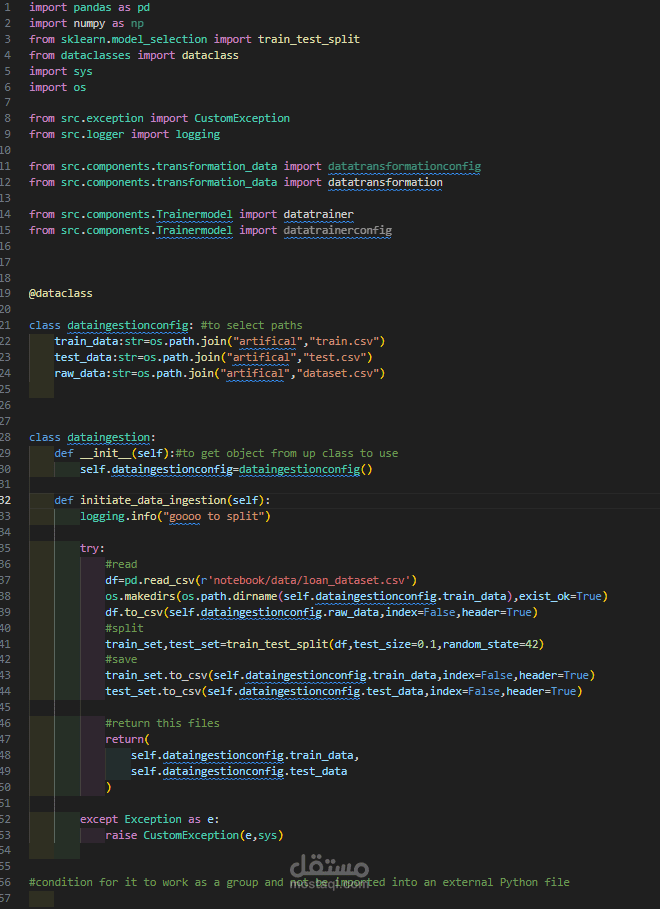Click the imported name 'datatrainerconfig'
This screenshot has width=660, height=909.
click(338, 230)
